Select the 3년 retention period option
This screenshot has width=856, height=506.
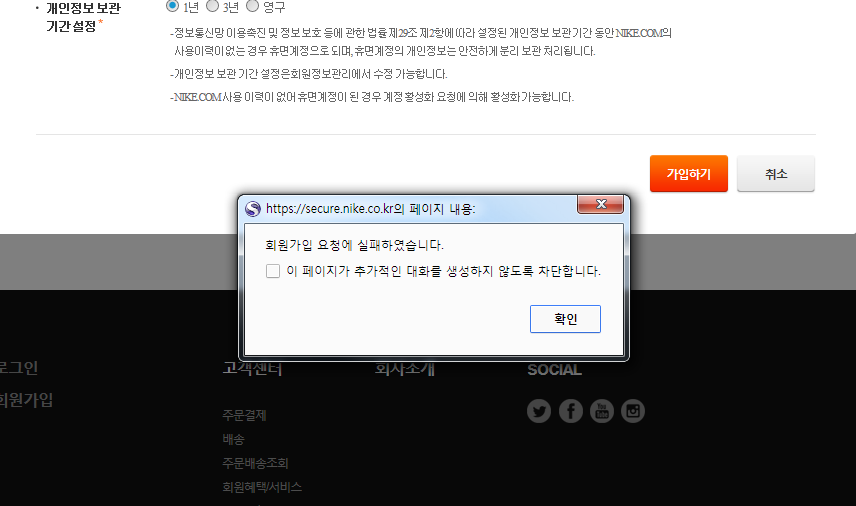(212, 6)
